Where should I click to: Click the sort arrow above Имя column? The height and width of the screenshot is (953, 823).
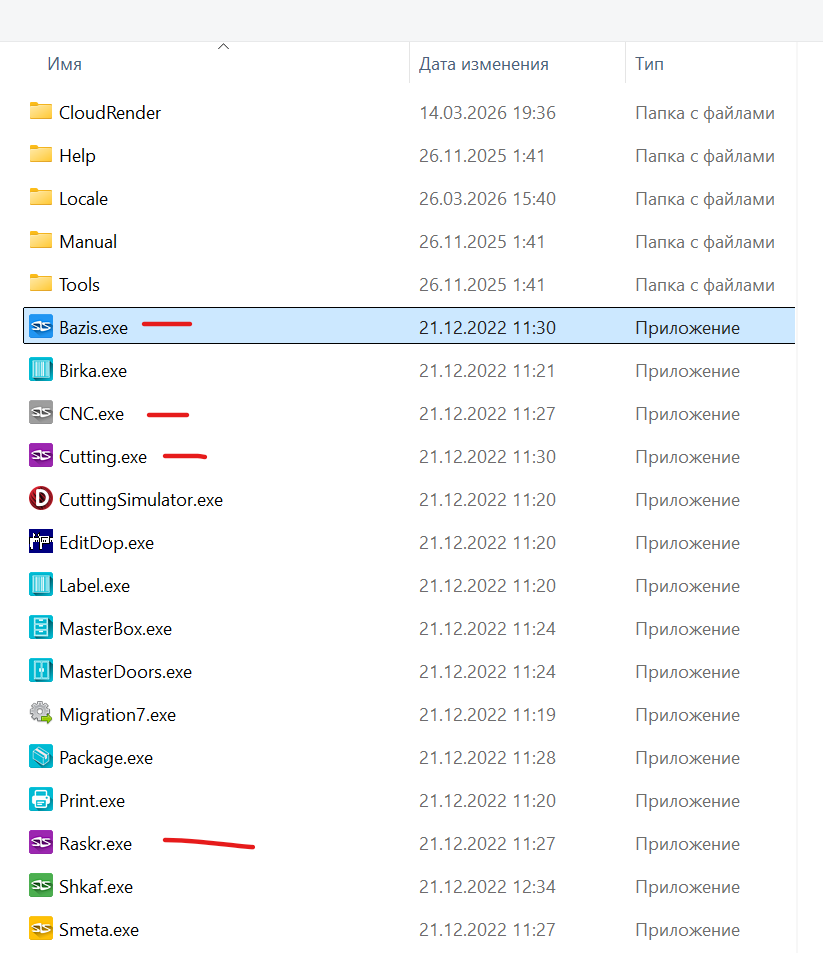click(223, 47)
